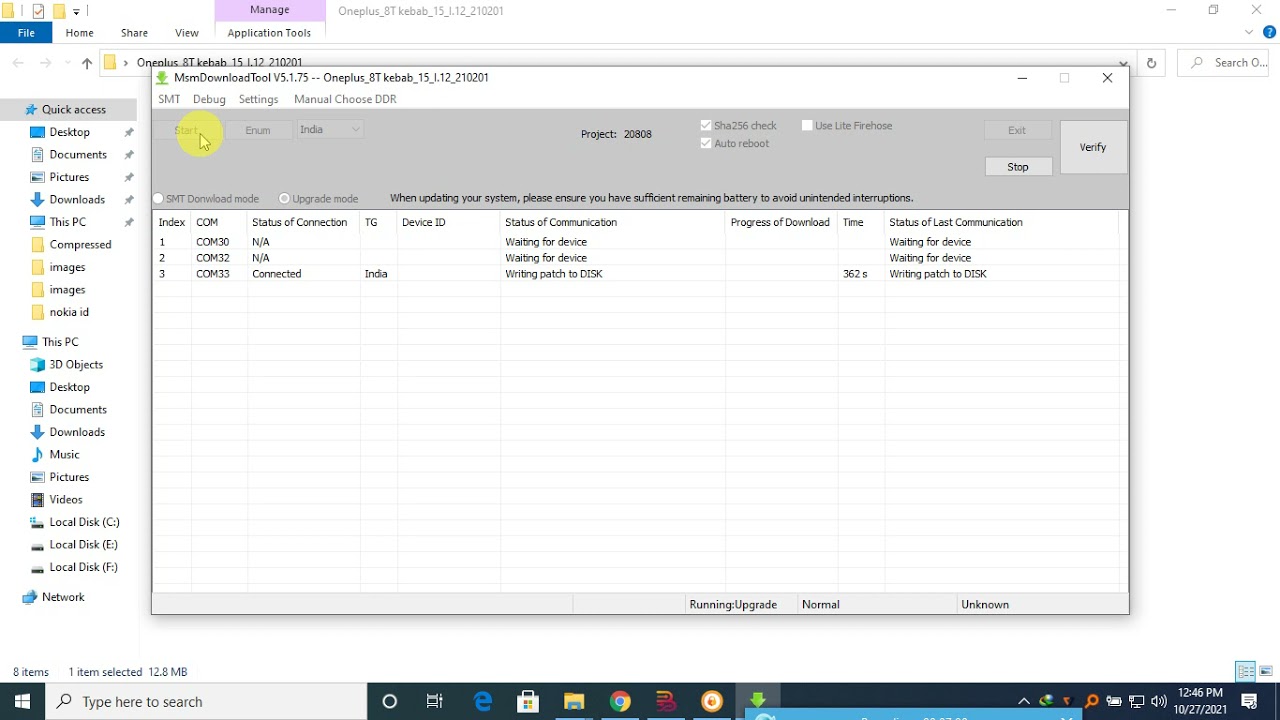
Task: Launch Microsoft Edge from taskbar
Action: tap(483, 701)
